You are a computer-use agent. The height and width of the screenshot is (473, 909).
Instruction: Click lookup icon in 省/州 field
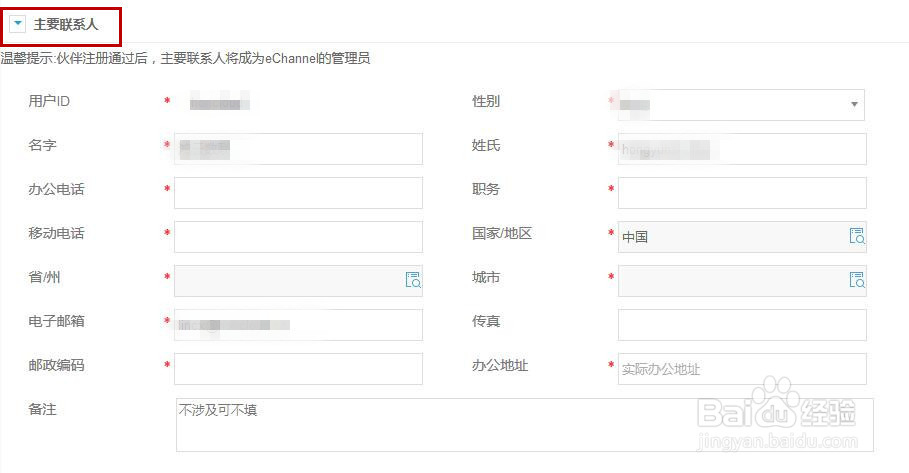click(413, 280)
